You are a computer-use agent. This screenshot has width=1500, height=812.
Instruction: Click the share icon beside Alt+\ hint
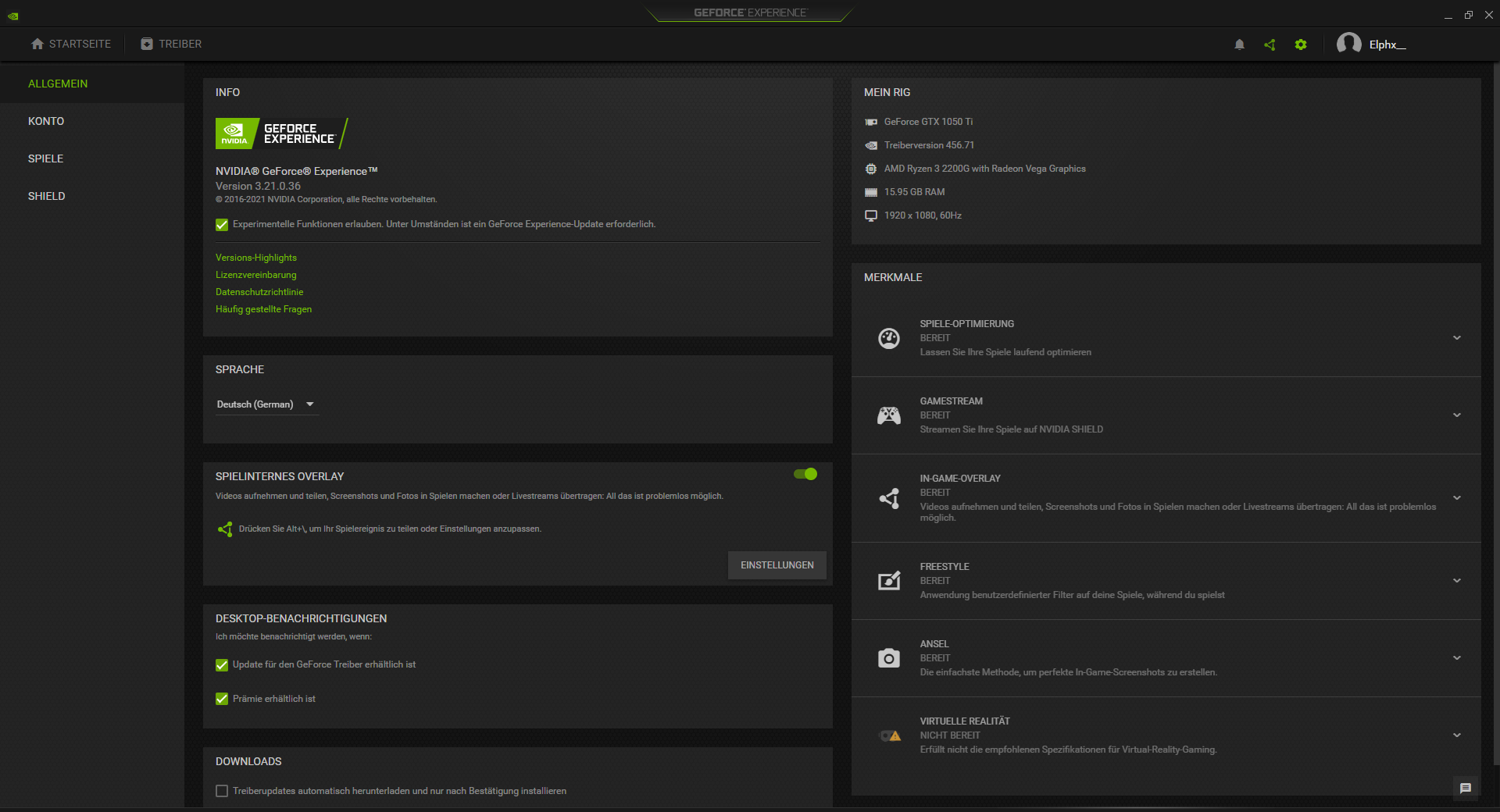225,529
